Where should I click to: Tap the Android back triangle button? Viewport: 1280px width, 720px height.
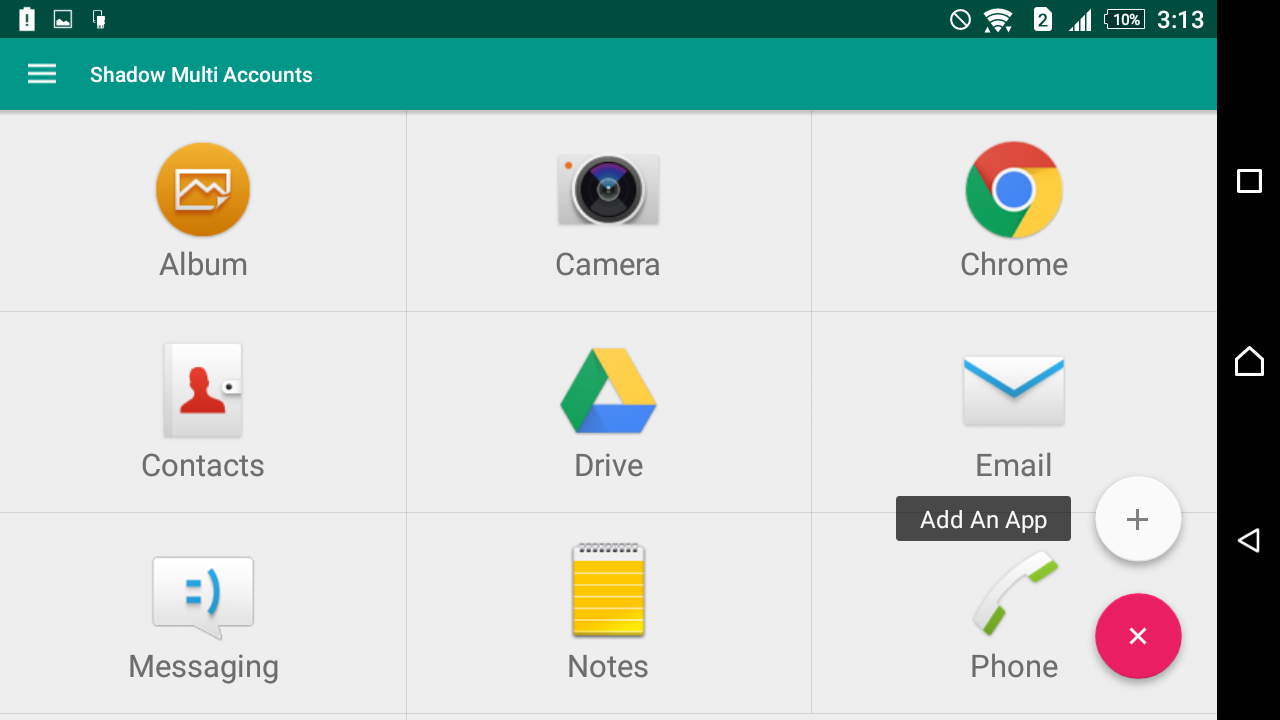[x=1249, y=540]
